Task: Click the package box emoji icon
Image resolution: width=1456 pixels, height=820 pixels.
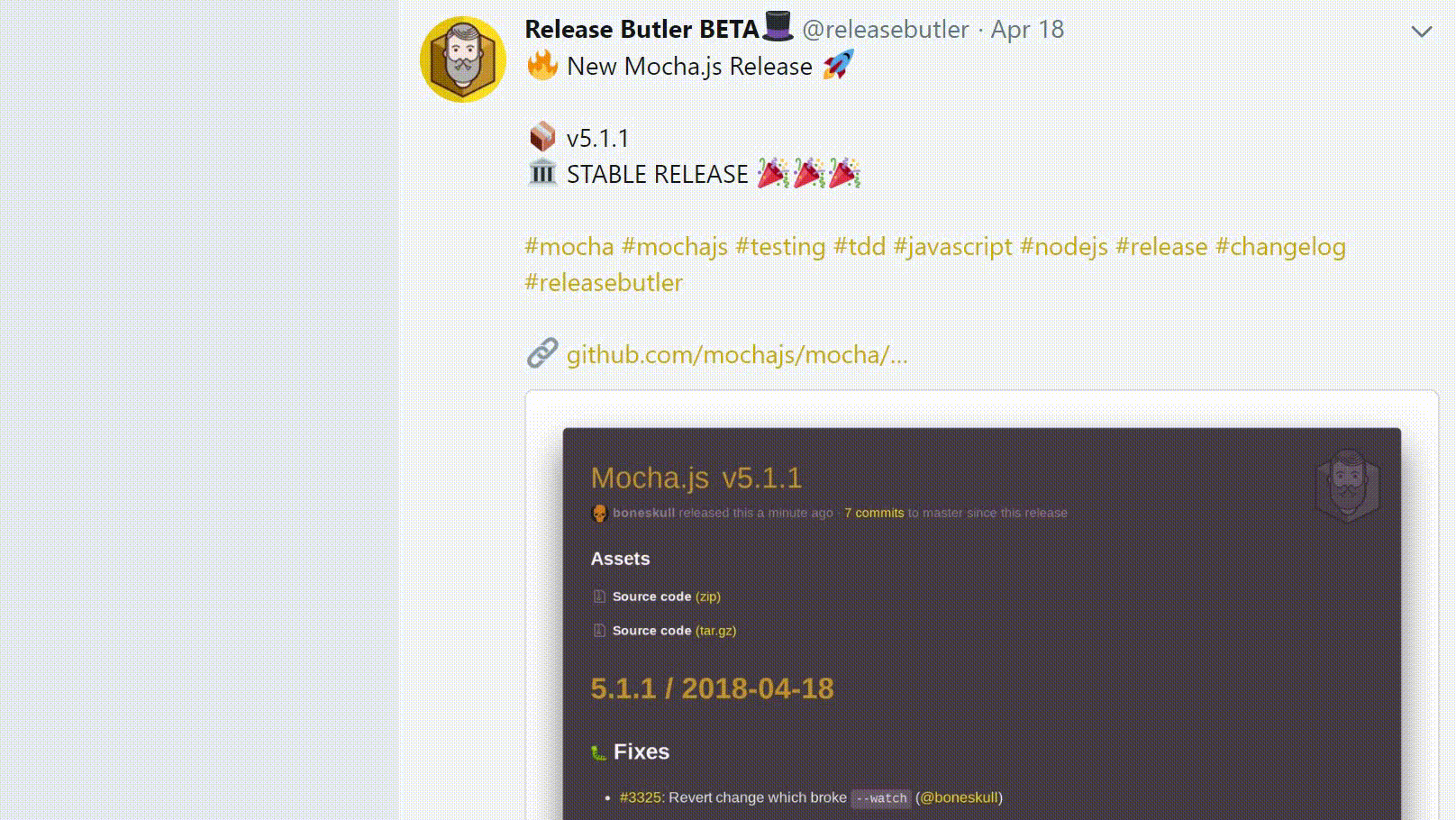Action: point(542,137)
